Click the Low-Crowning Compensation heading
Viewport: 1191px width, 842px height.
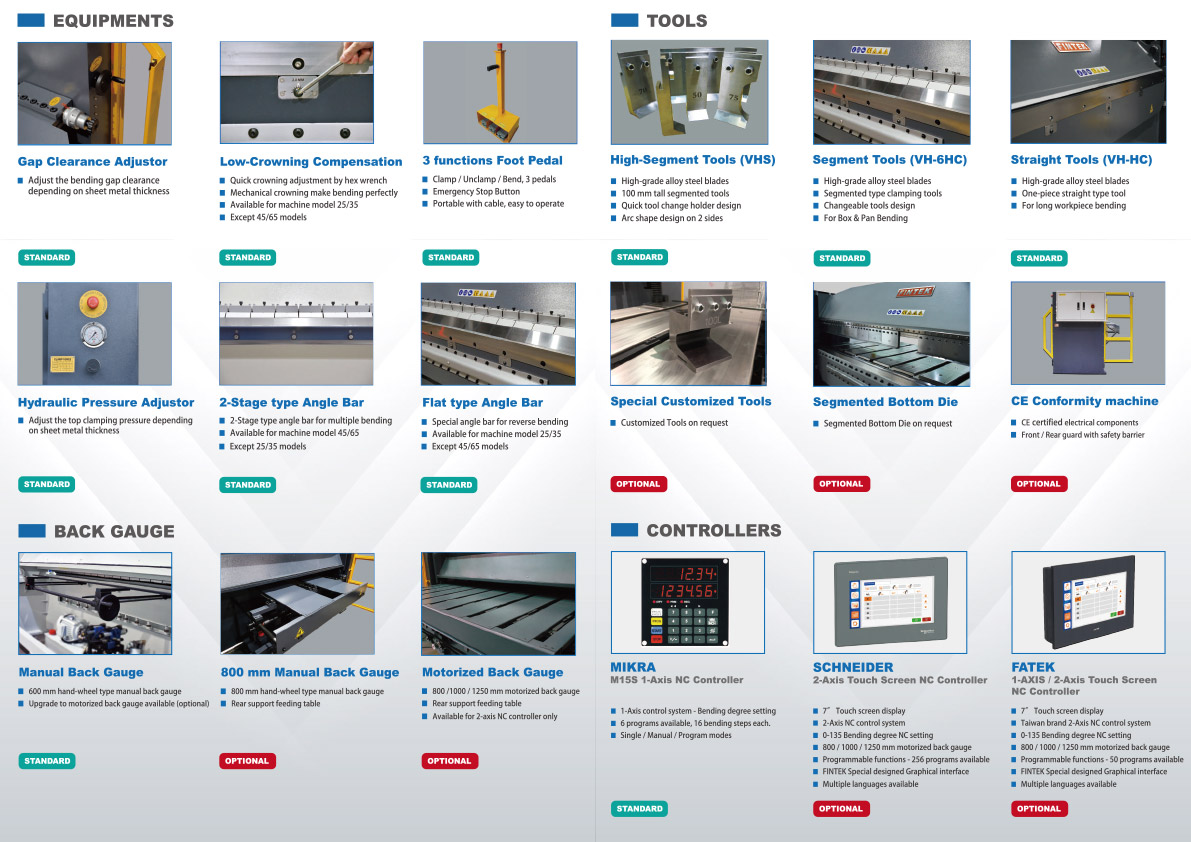(311, 161)
